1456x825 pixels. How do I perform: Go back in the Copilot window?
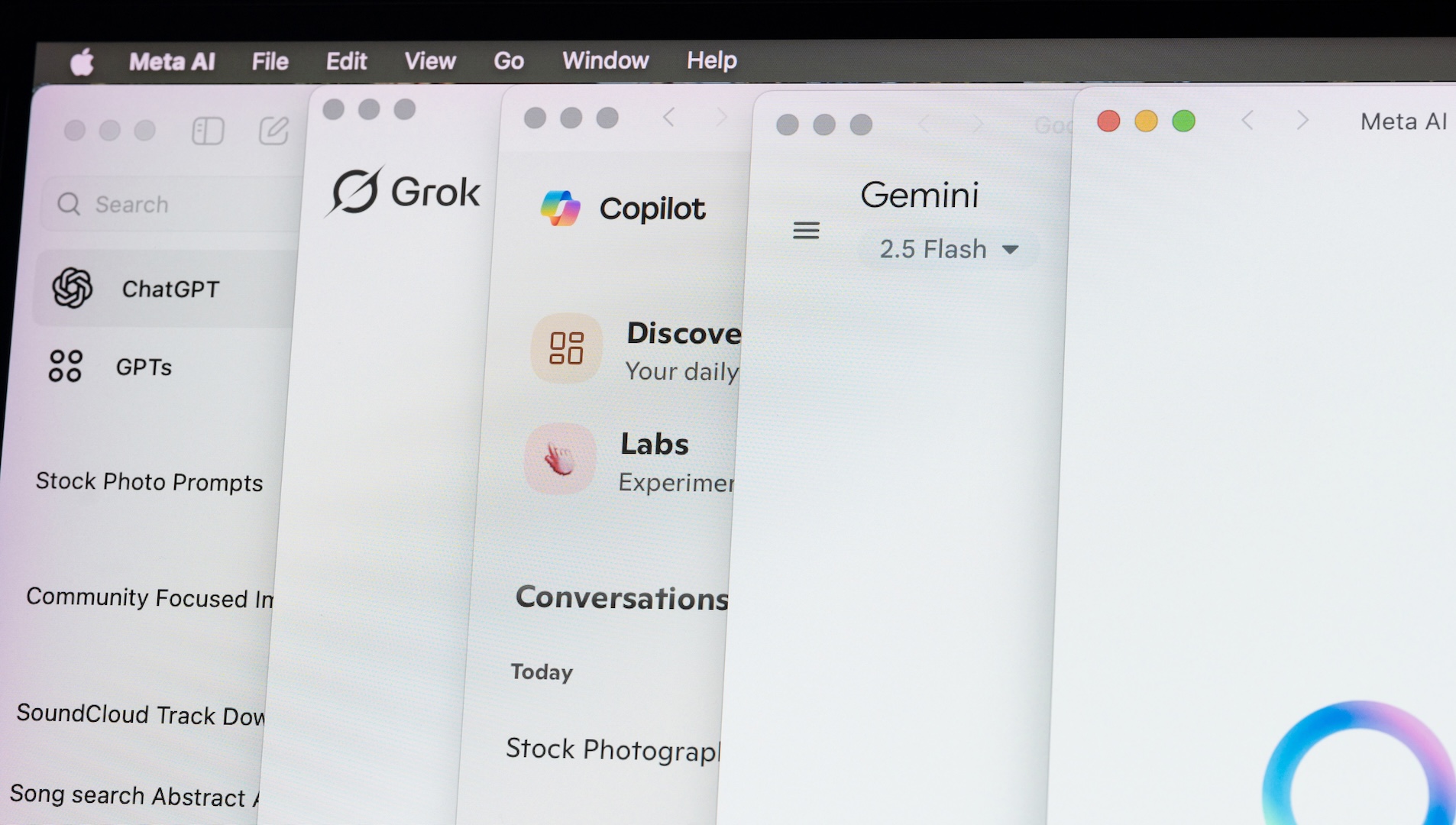(x=669, y=118)
